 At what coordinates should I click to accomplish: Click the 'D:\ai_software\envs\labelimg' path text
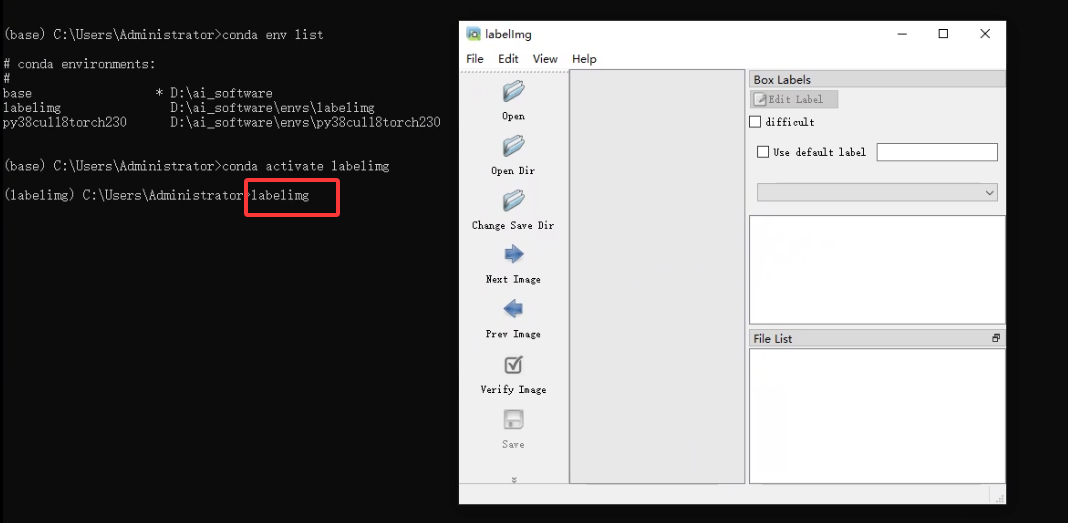point(272,108)
